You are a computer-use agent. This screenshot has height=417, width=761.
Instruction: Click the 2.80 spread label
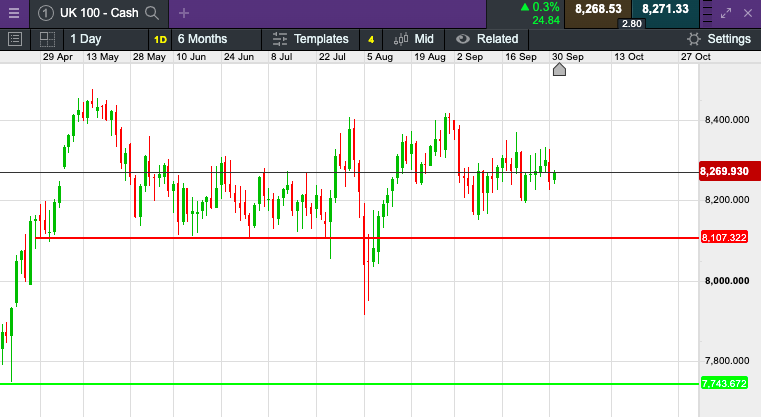pos(631,23)
